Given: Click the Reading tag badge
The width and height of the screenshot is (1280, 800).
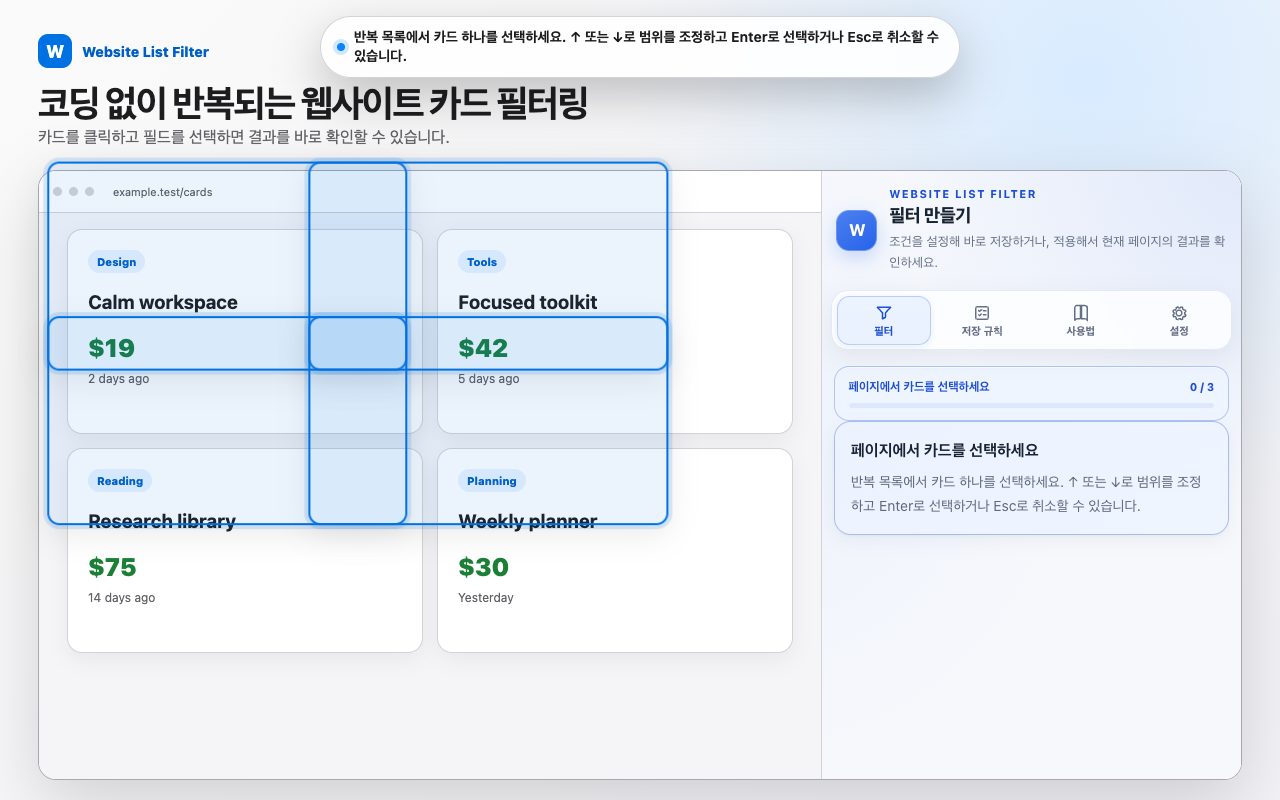Looking at the screenshot, I should point(120,481).
